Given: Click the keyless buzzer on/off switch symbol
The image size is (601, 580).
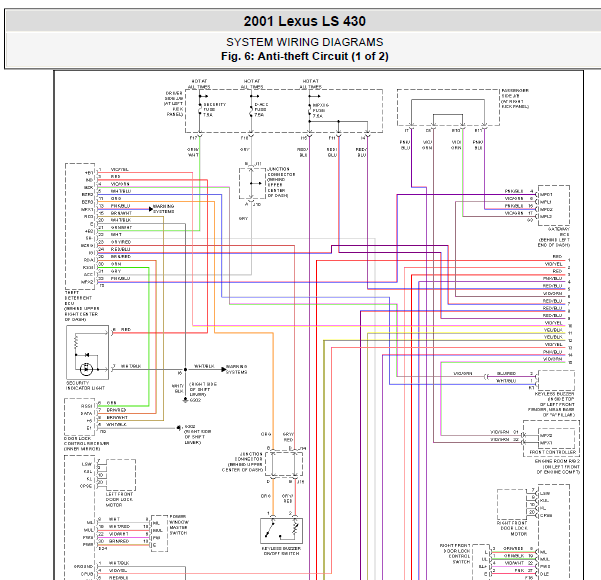Looking at the screenshot, I should pyautogui.click(x=281, y=531).
